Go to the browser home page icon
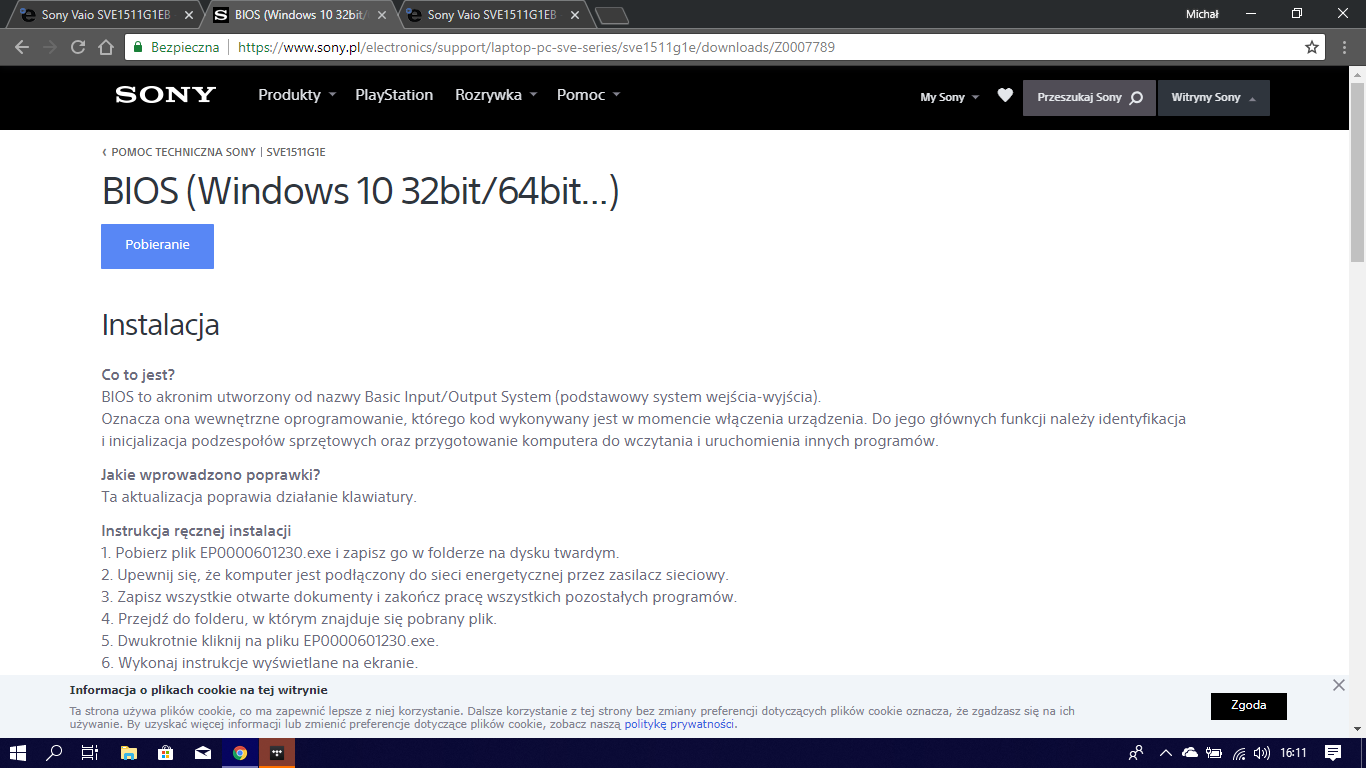Screen dimensions: 1366x768 pos(106,47)
